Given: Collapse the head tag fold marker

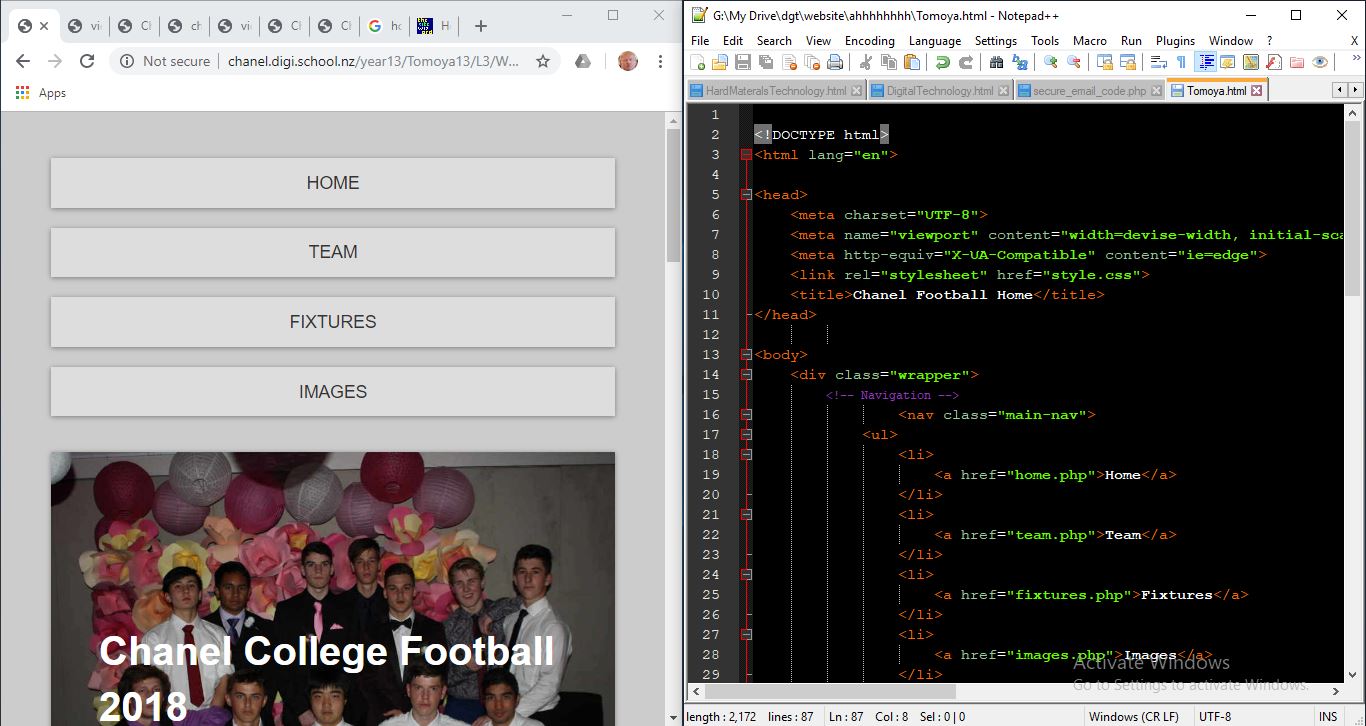Looking at the screenshot, I should 746,195.
